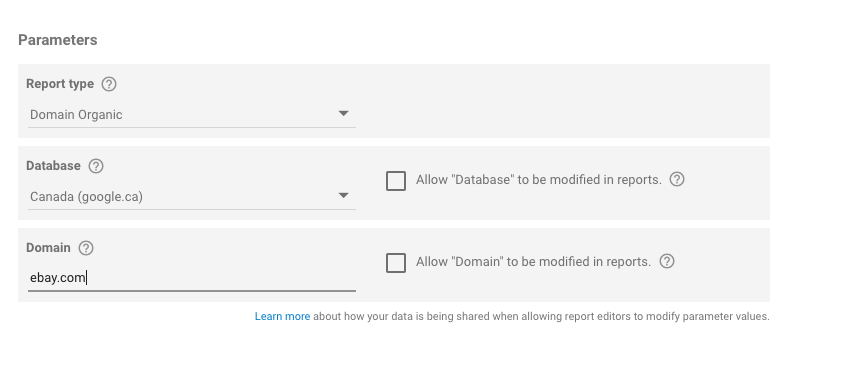843x382 pixels.
Task: Click the text about how your data is being shared
Action: pos(541,316)
